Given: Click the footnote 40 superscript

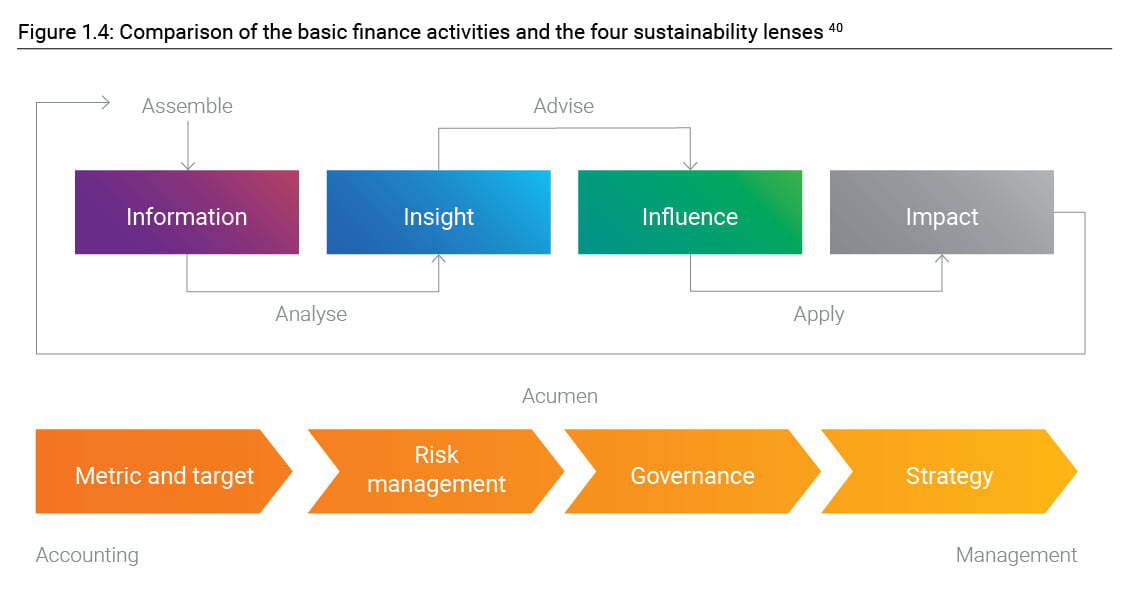Looking at the screenshot, I should point(836,28).
